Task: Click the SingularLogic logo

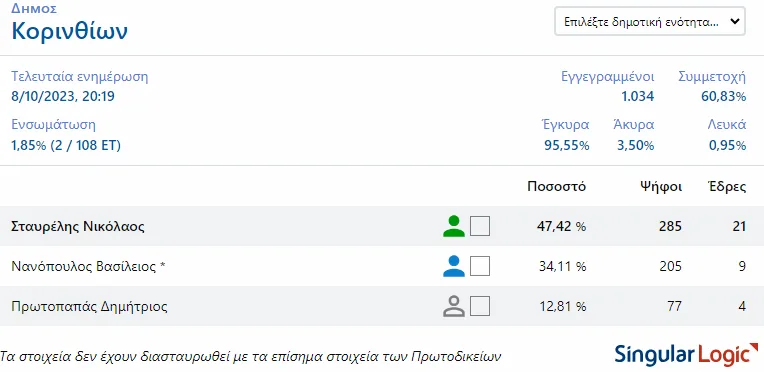Action: click(686, 354)
